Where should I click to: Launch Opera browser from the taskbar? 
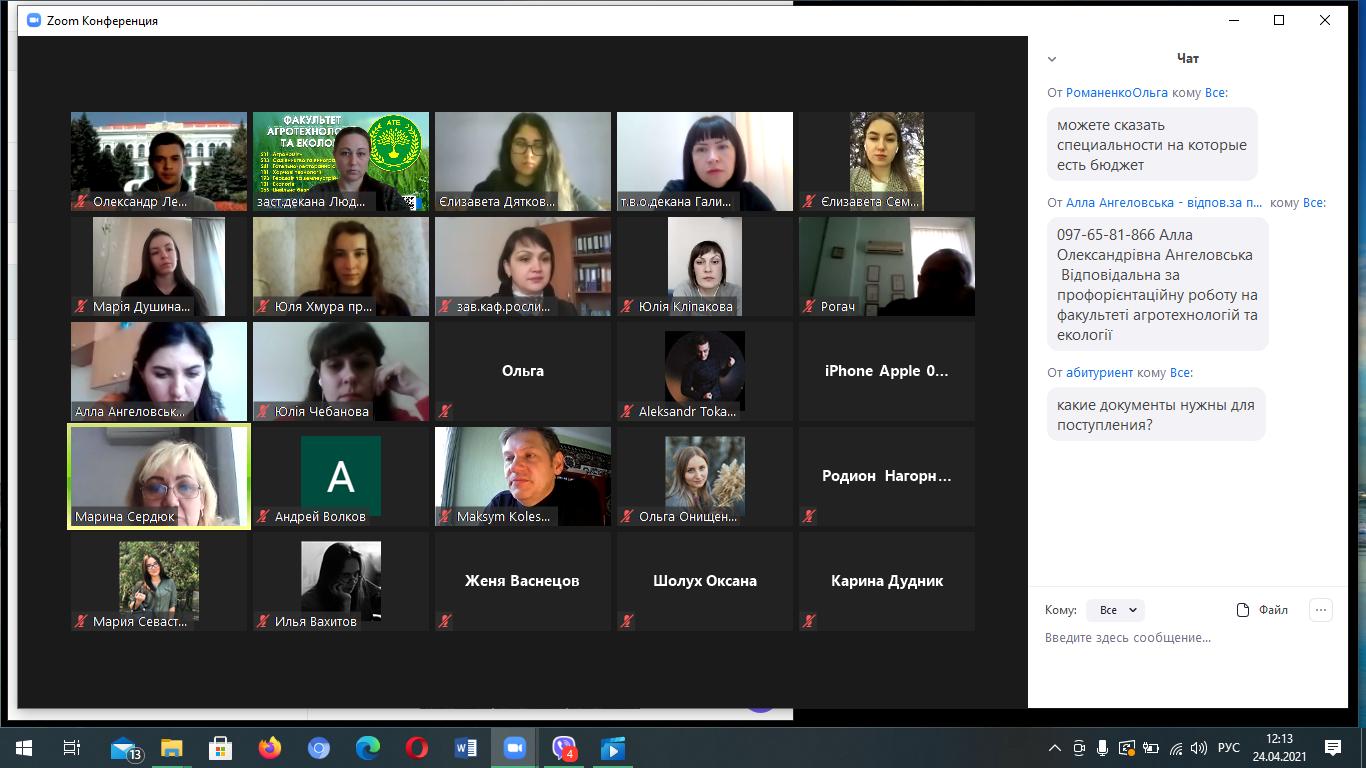point(417,748)
